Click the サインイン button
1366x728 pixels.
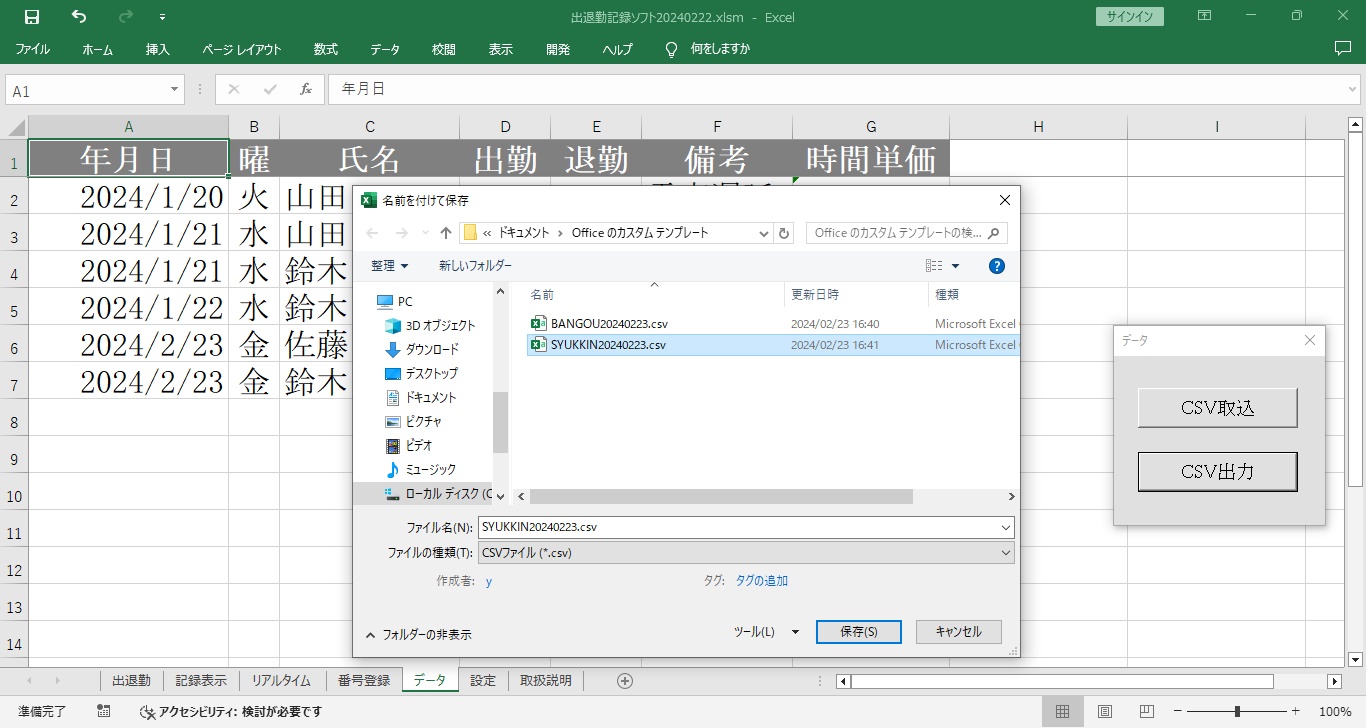(1129, 16)
